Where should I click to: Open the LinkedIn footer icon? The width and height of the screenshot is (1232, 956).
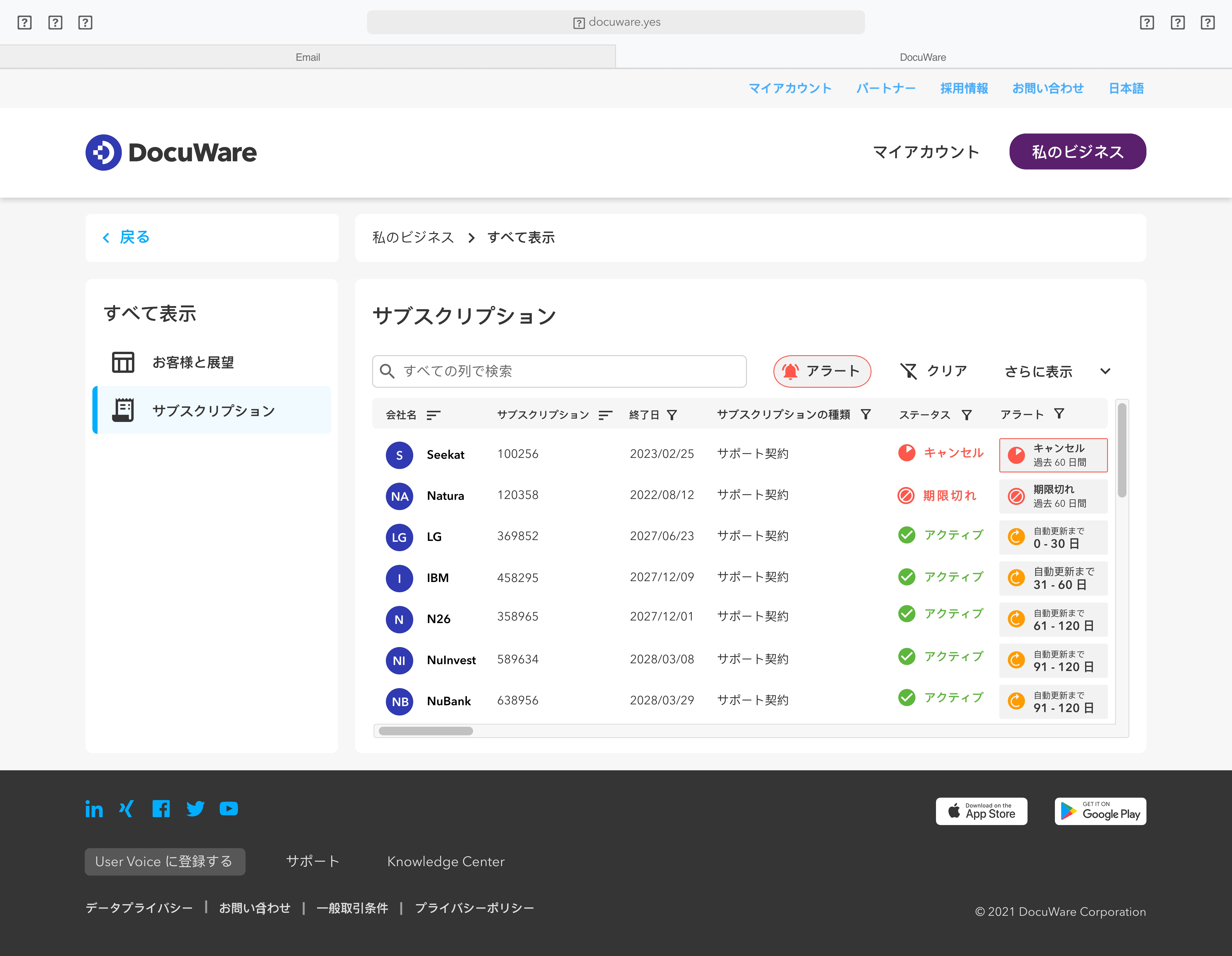click(x=94, y=809)
